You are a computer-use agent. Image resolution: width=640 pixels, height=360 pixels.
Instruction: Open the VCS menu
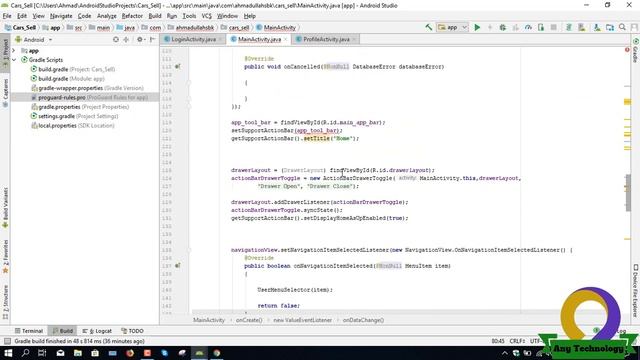[207, 16]
